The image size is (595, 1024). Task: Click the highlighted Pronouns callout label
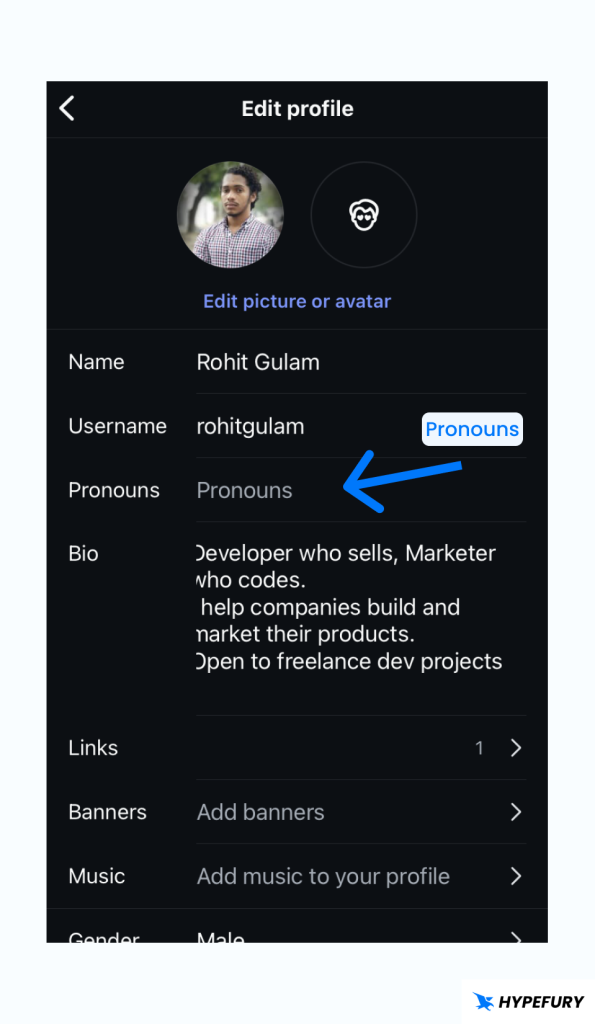[x=472, y=429]
